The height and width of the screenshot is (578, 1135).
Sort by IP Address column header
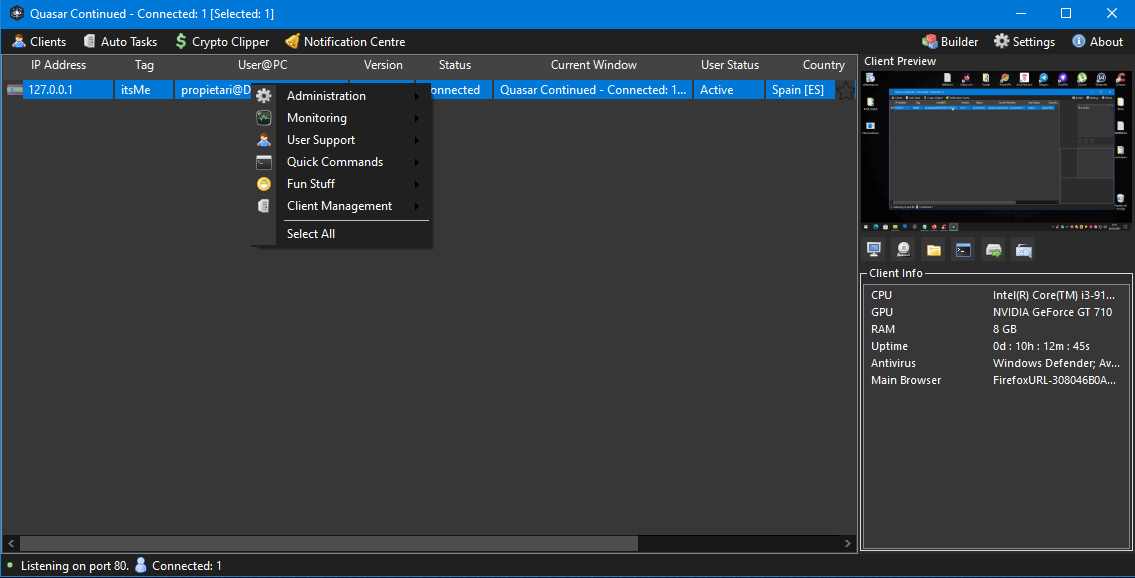pos(59,65)
